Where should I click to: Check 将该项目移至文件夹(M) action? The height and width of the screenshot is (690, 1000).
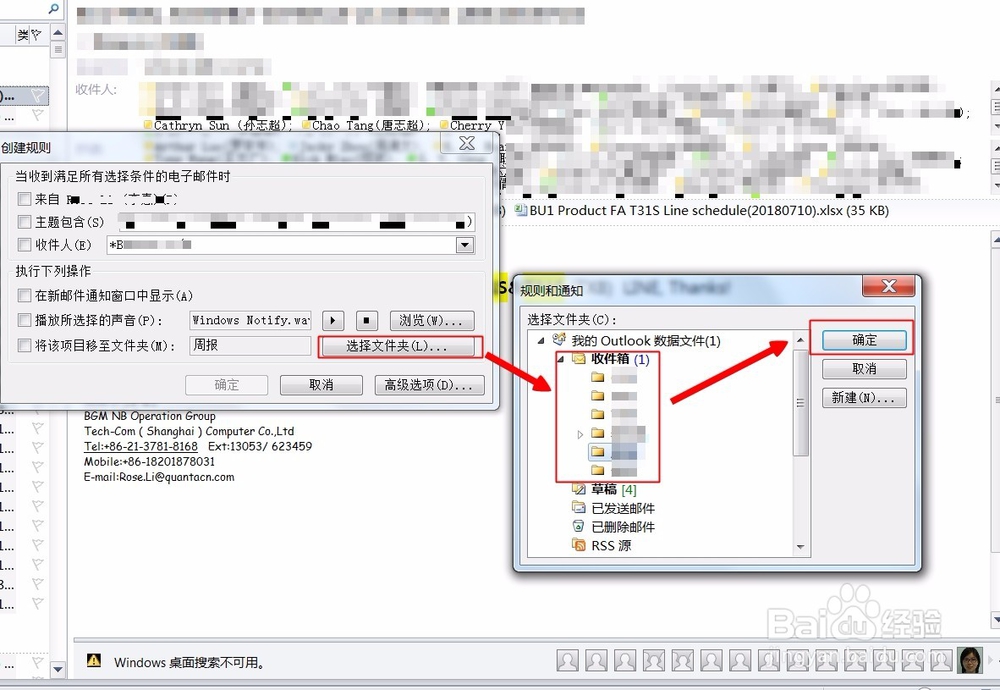[x=25, y=343]
